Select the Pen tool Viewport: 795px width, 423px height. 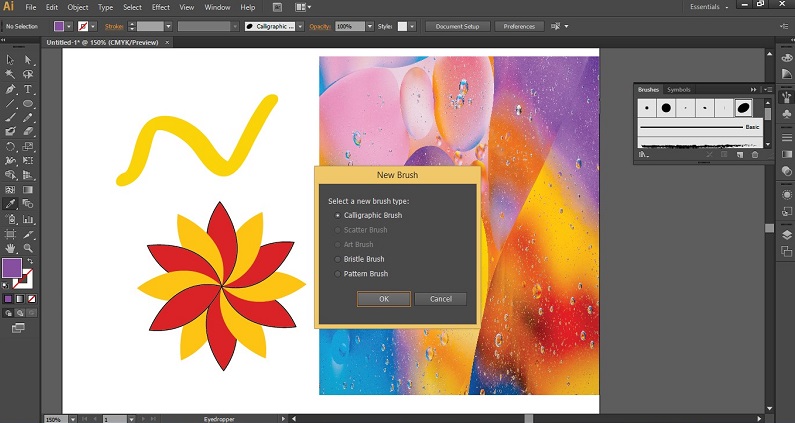coord(10,89)
